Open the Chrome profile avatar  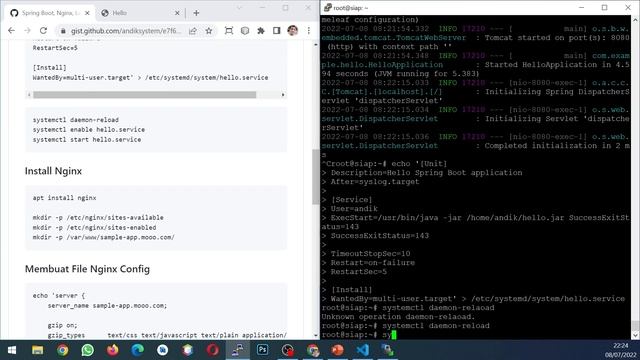point(292,31)
